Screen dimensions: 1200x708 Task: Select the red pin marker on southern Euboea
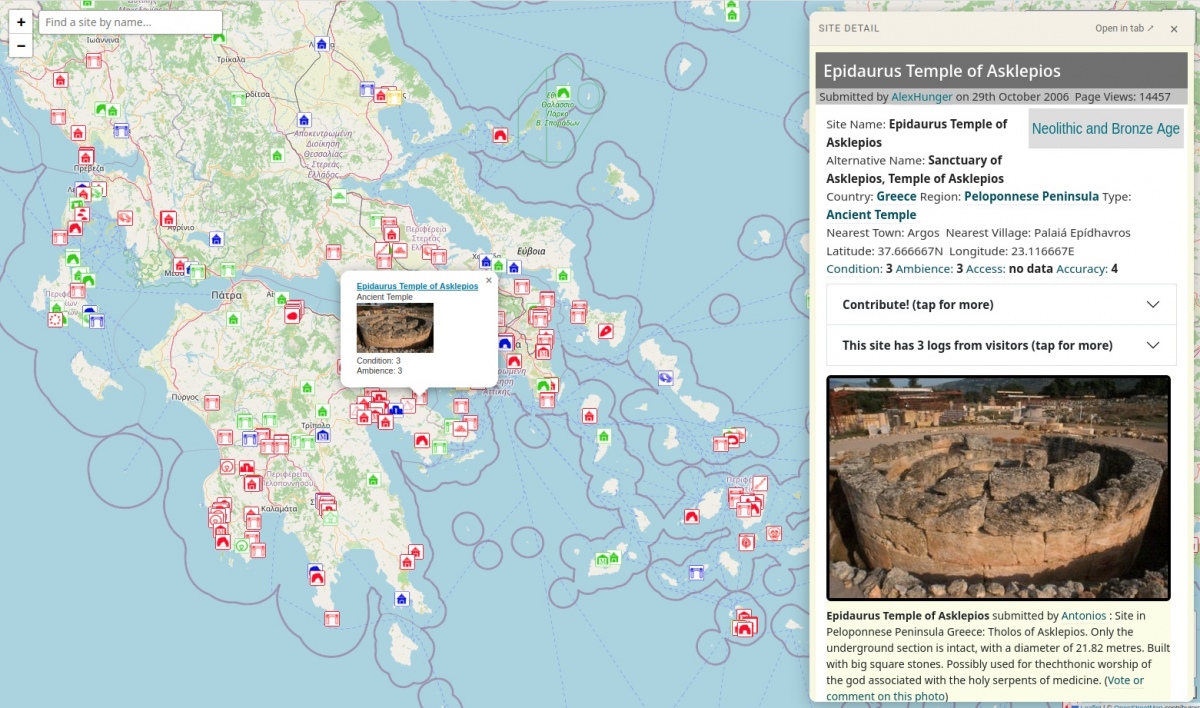[605, 331]
